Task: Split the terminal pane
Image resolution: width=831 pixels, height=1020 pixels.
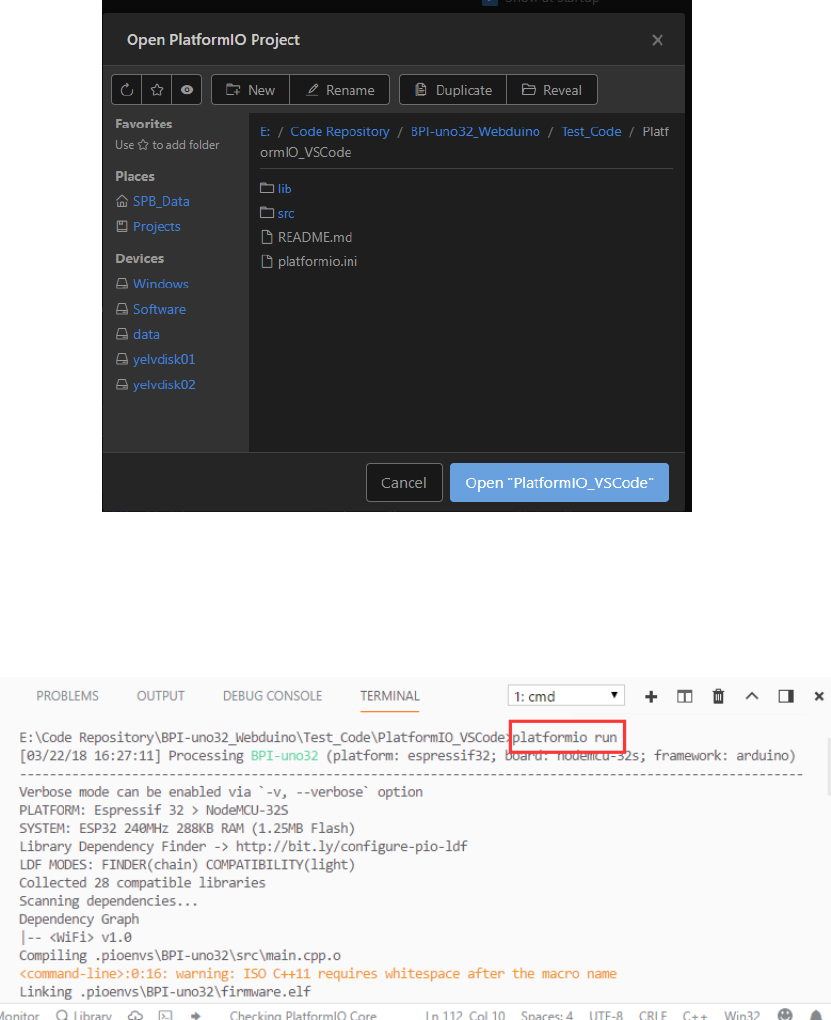Action: 685,697
